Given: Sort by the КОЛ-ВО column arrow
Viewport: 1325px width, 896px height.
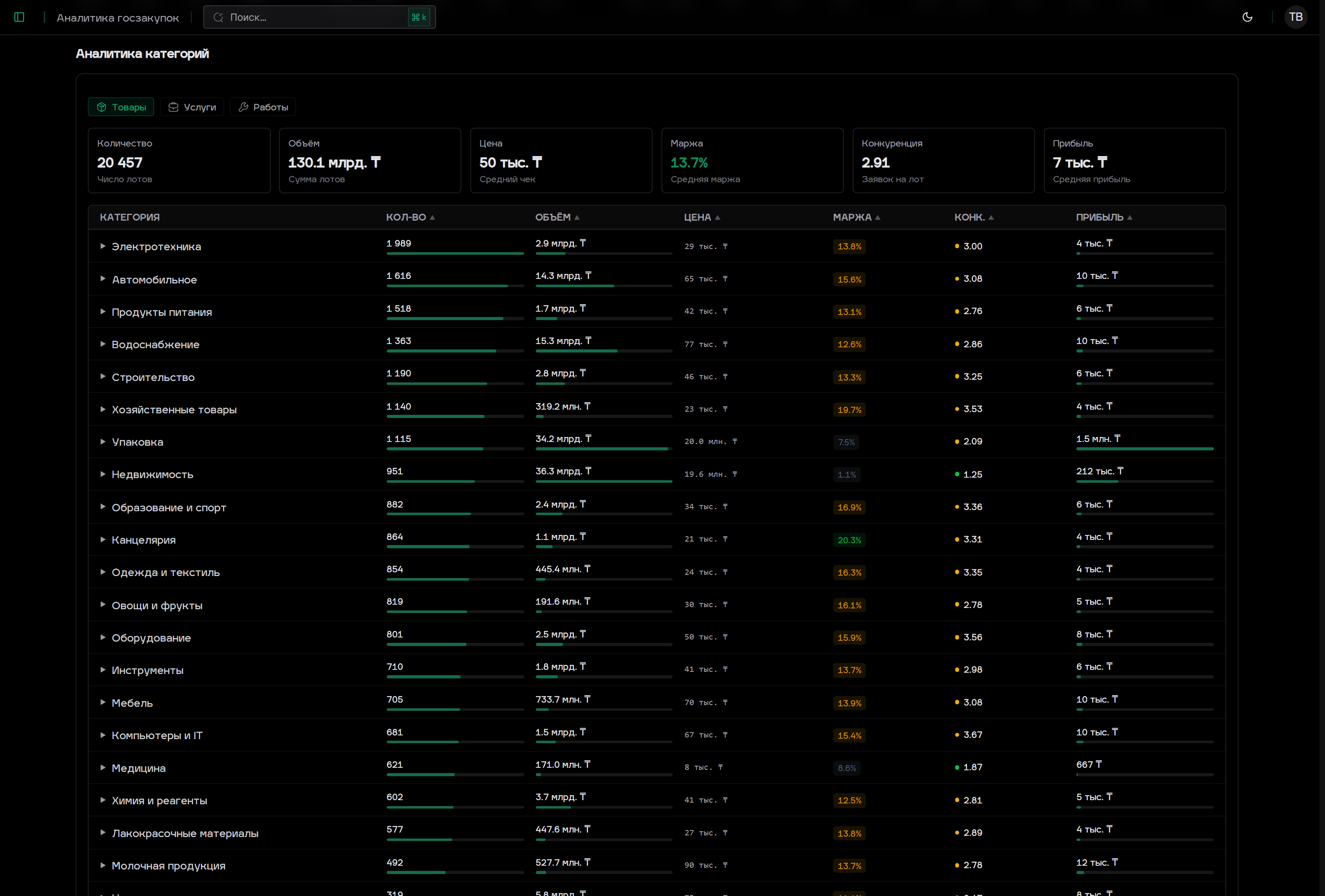Looking at the screenshot, I should pos(432,218).
